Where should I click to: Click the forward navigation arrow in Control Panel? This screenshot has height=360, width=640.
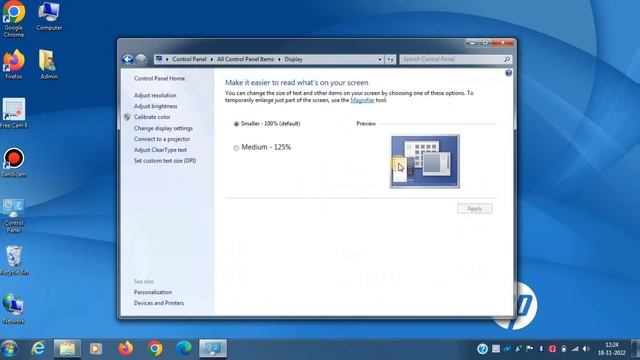141,60
